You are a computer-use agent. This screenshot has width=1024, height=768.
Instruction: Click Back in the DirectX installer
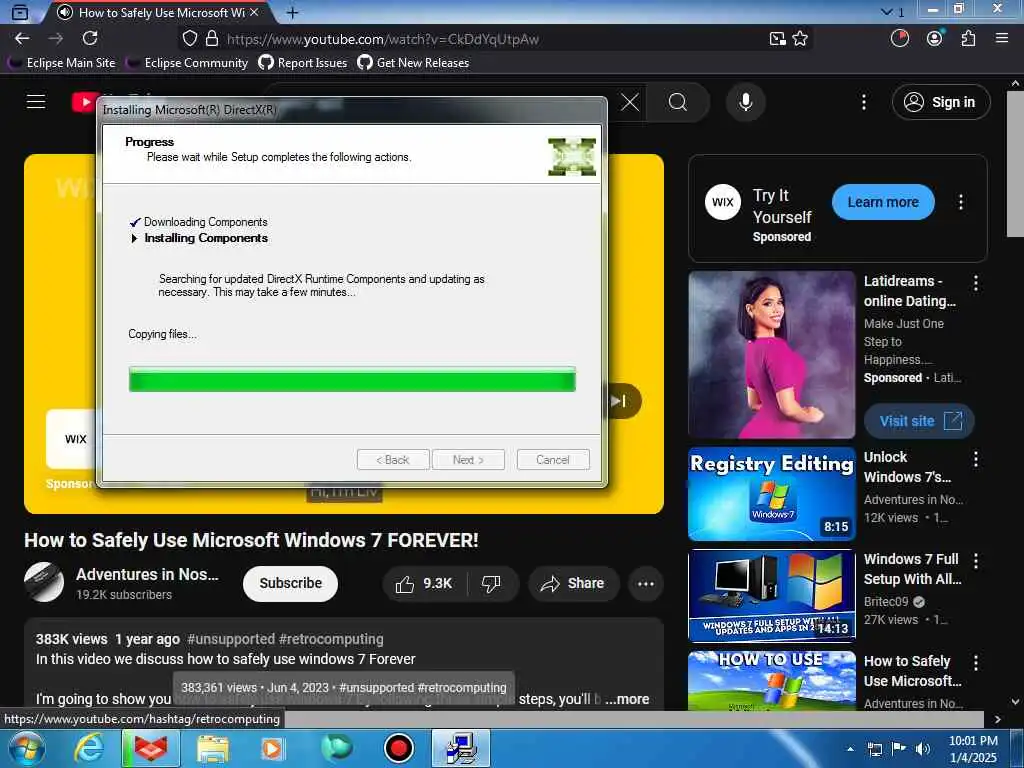point(393,460)
